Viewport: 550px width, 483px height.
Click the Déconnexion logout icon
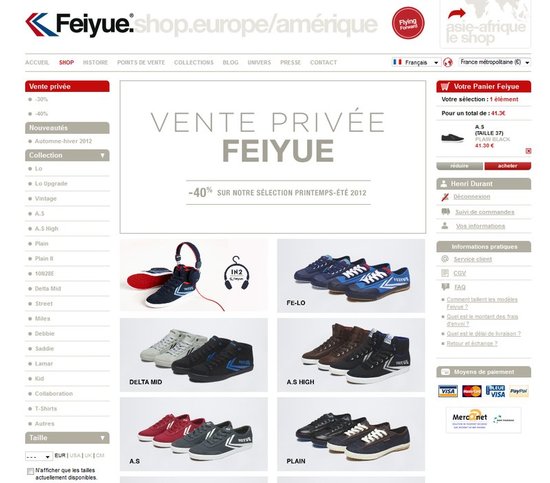point(445,197)
